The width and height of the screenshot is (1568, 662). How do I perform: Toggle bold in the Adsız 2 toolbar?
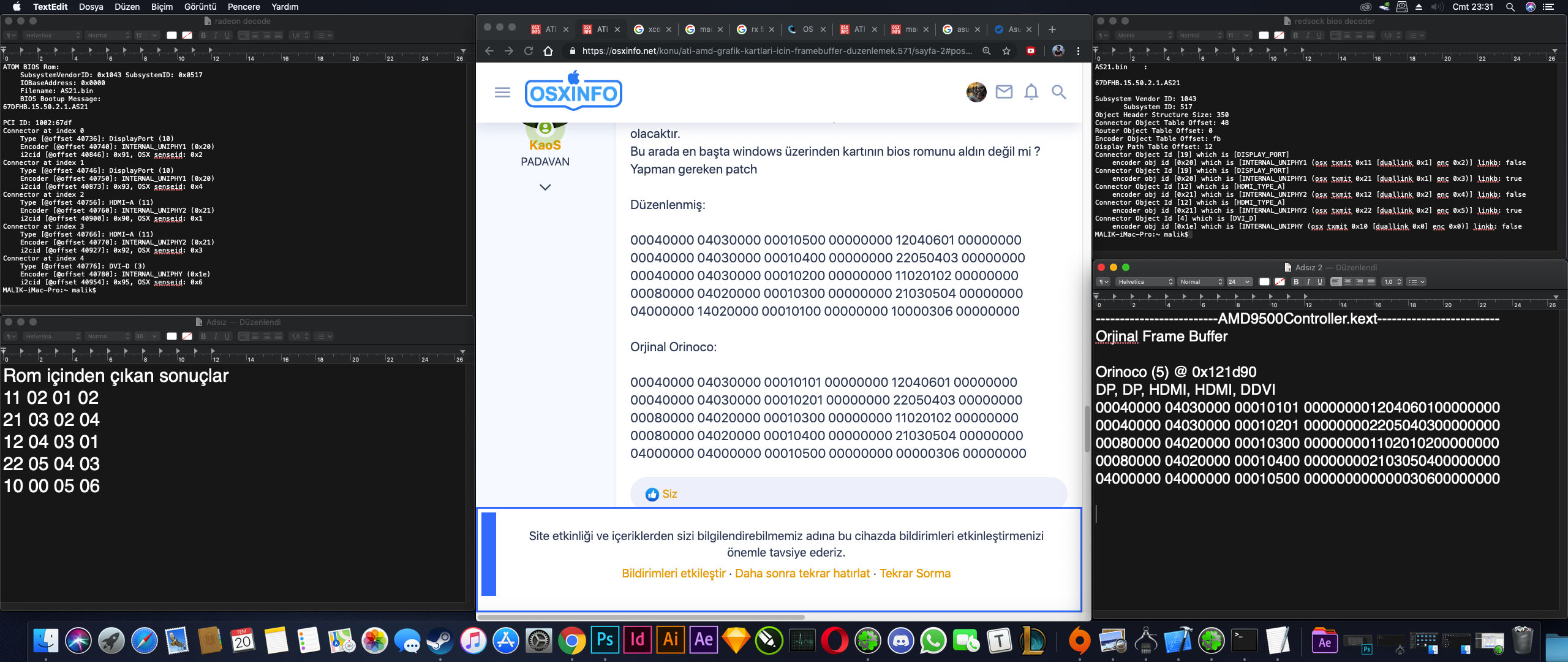point(1295,282)
